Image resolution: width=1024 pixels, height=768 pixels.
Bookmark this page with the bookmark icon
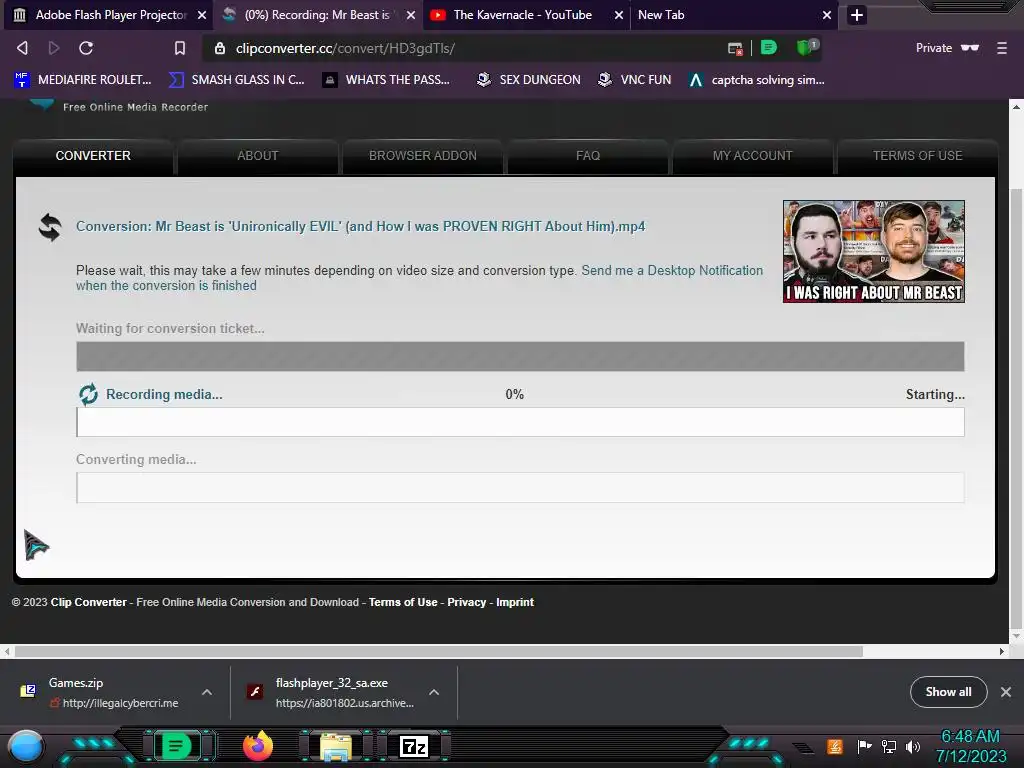[180, 48]
